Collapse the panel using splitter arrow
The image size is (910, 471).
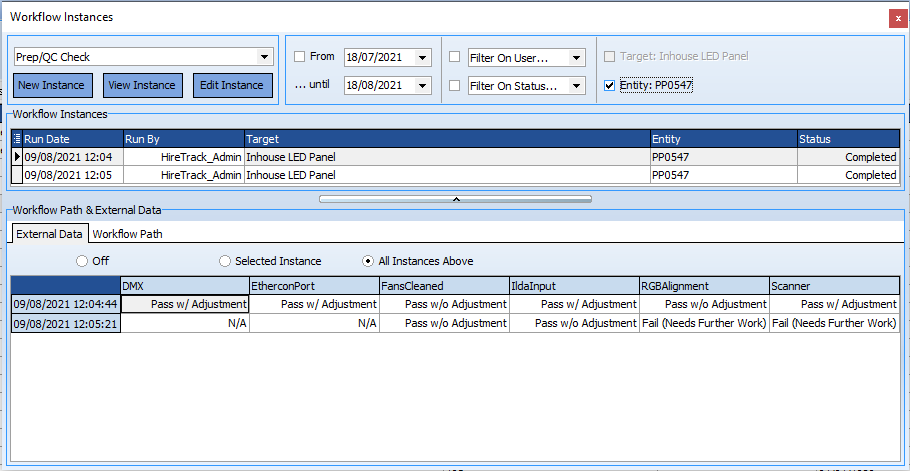click(456, 199)
